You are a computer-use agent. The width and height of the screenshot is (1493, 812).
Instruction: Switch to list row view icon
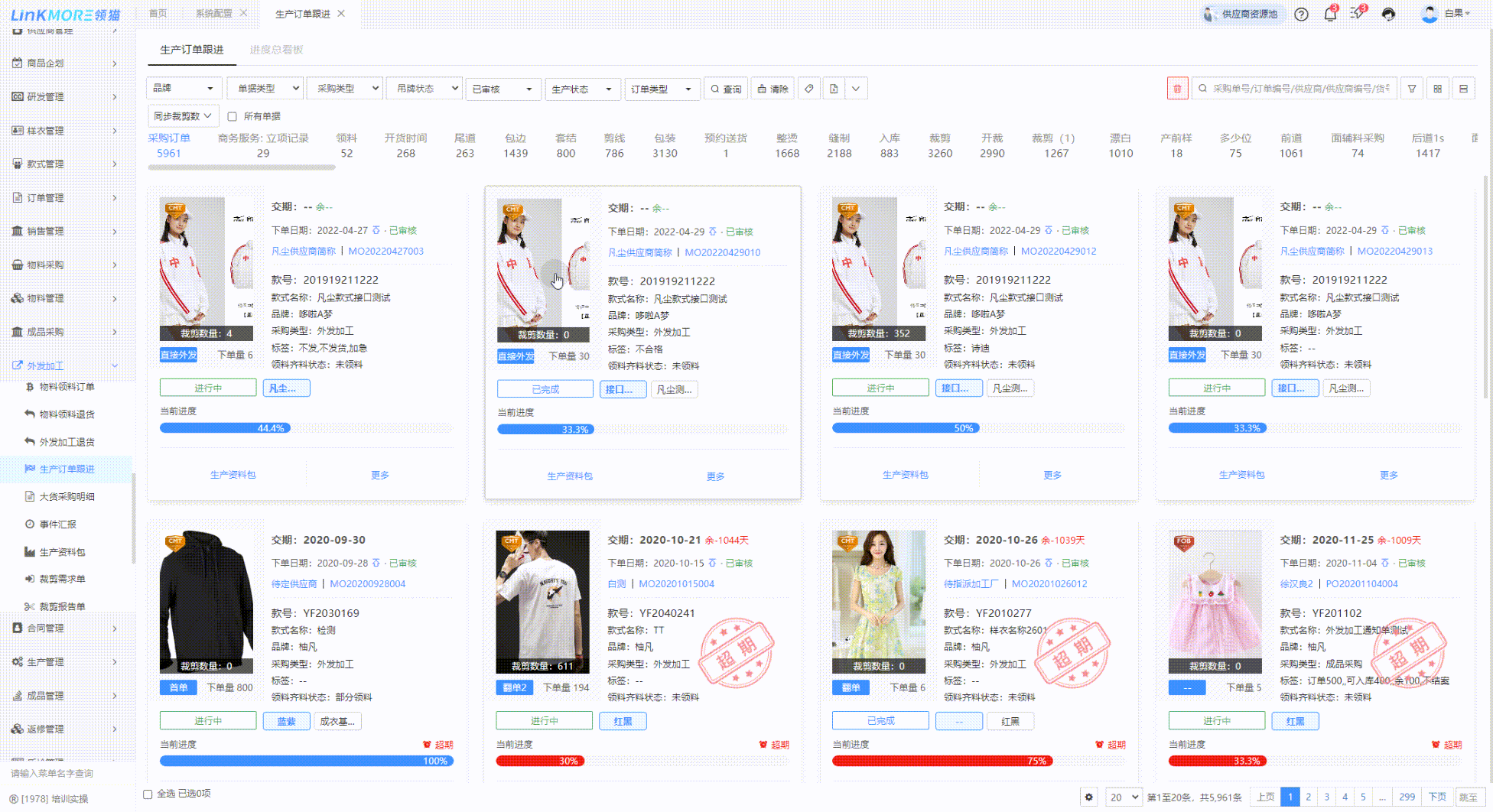coord(1463,89)
